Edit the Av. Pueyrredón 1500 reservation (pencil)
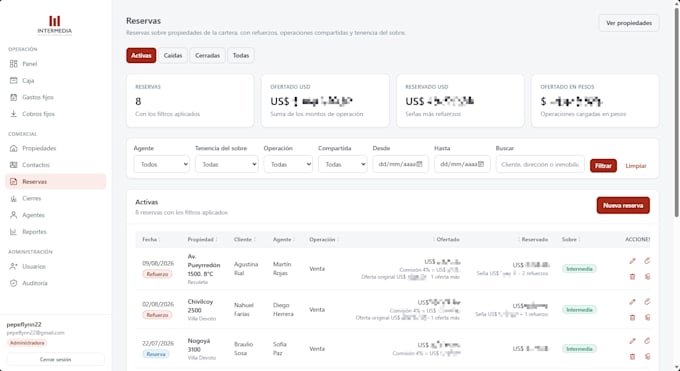The image size is (680, 371). [632, 261]
